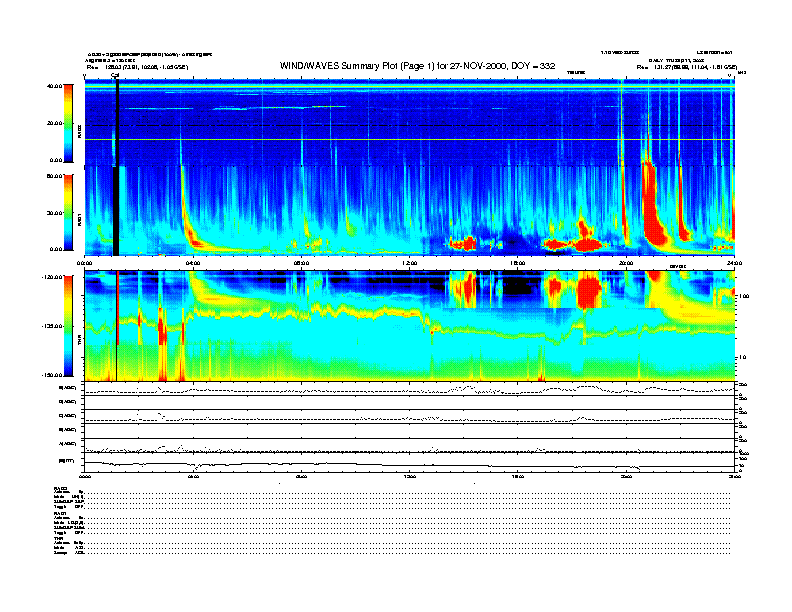
Task: Click 12:00 tick label under RAD1 spectrogram
Action: click(x=409, y=263)
